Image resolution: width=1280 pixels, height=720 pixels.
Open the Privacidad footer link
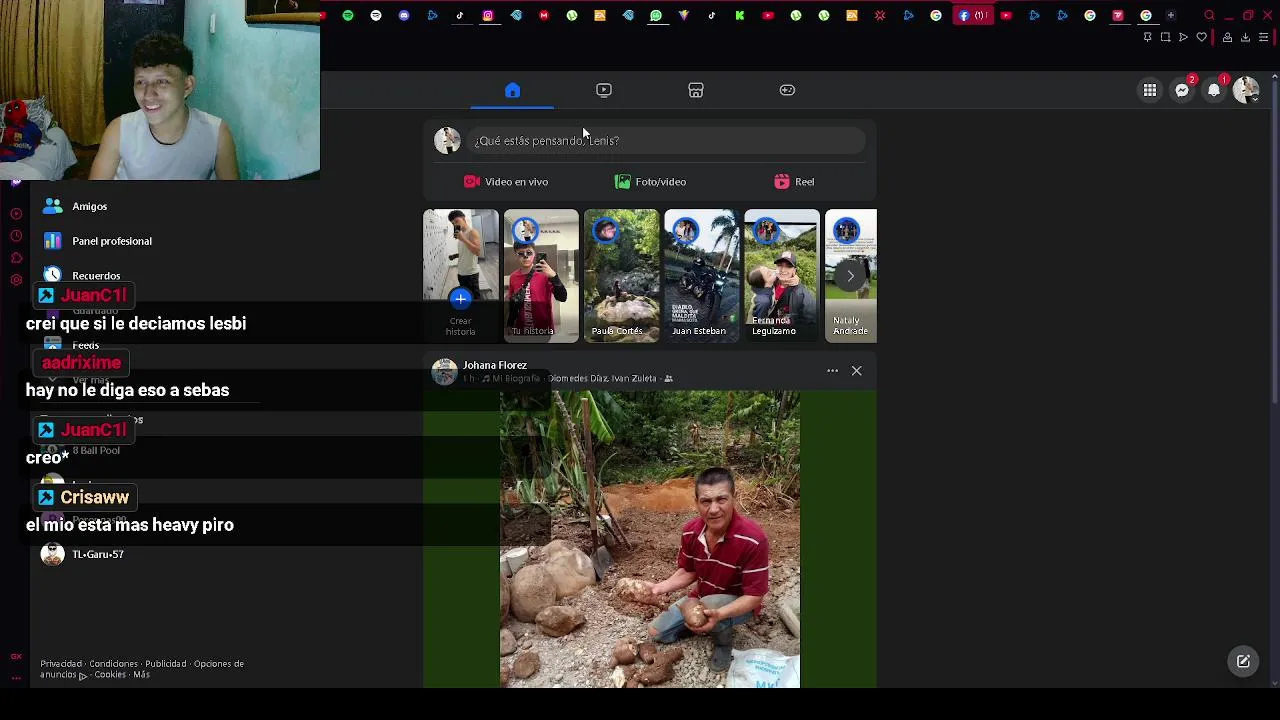point(61,664)
